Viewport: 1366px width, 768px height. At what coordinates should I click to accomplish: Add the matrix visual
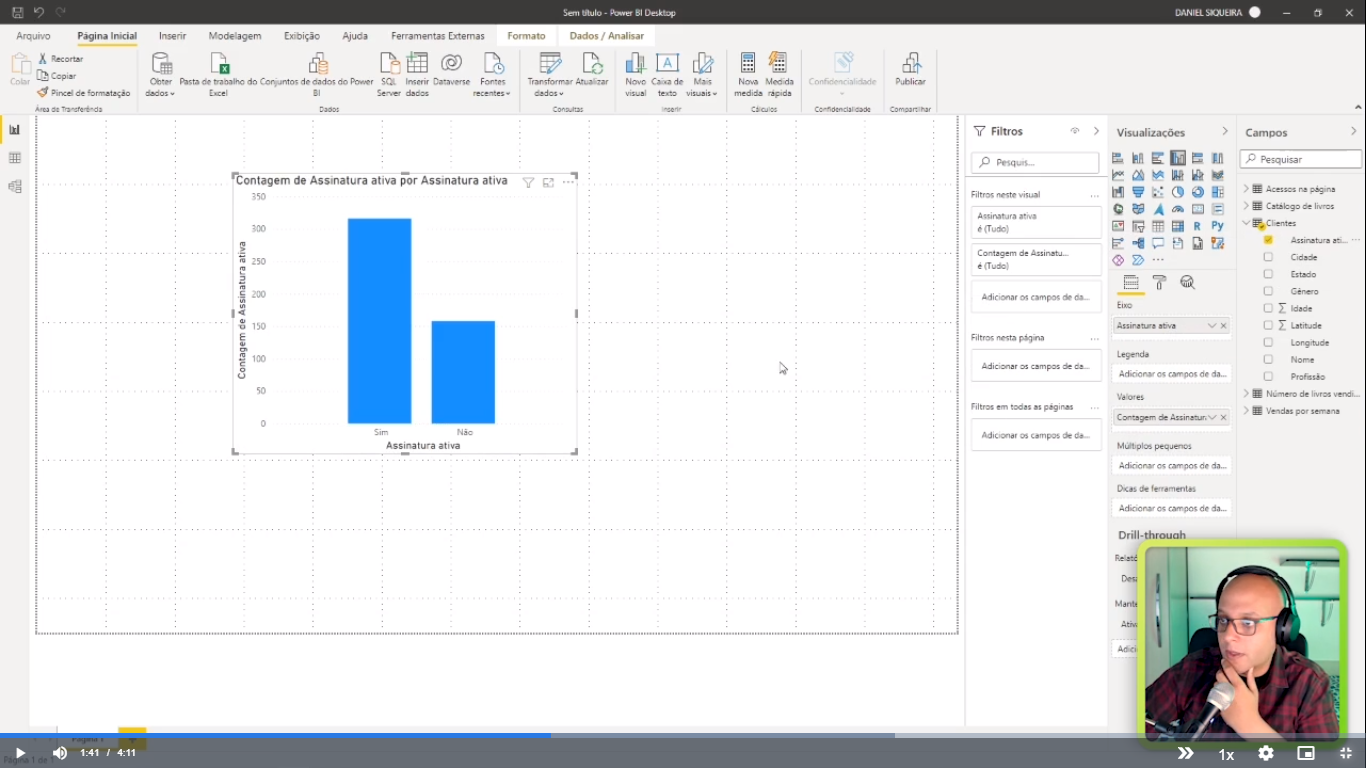click(x=1178, y=226)
